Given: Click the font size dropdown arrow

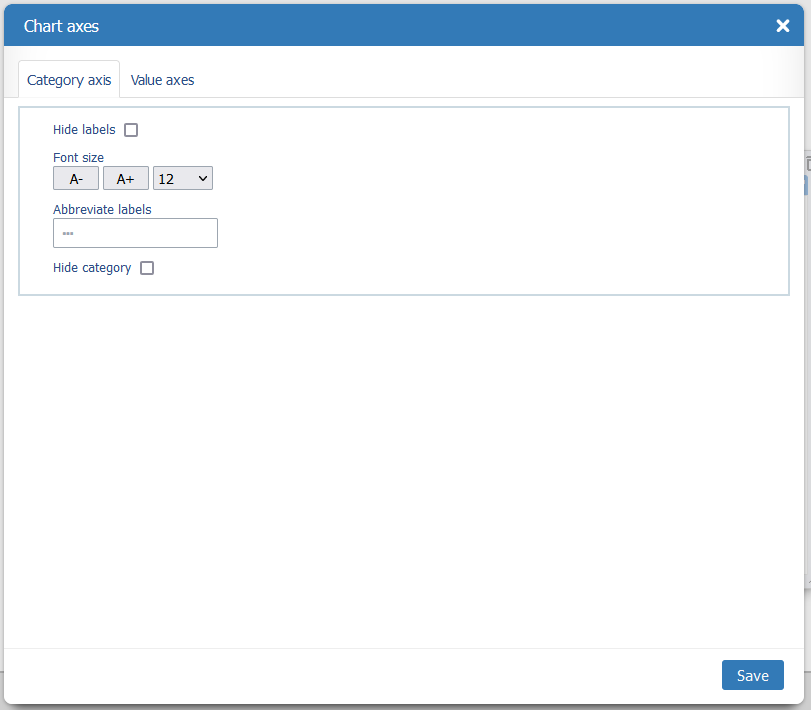Looking at the screenshot, I should coord(203,179).
